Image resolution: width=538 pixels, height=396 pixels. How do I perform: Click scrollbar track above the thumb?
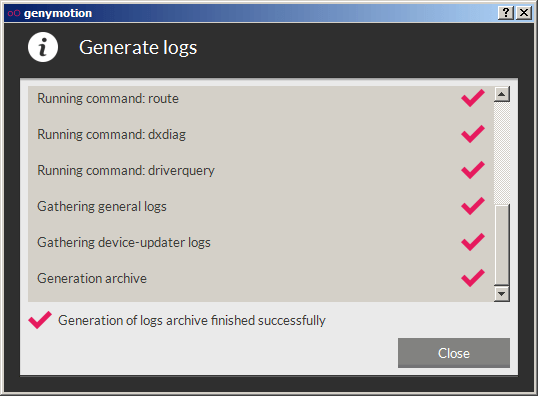pyautogui.click(x=502, y=153)
